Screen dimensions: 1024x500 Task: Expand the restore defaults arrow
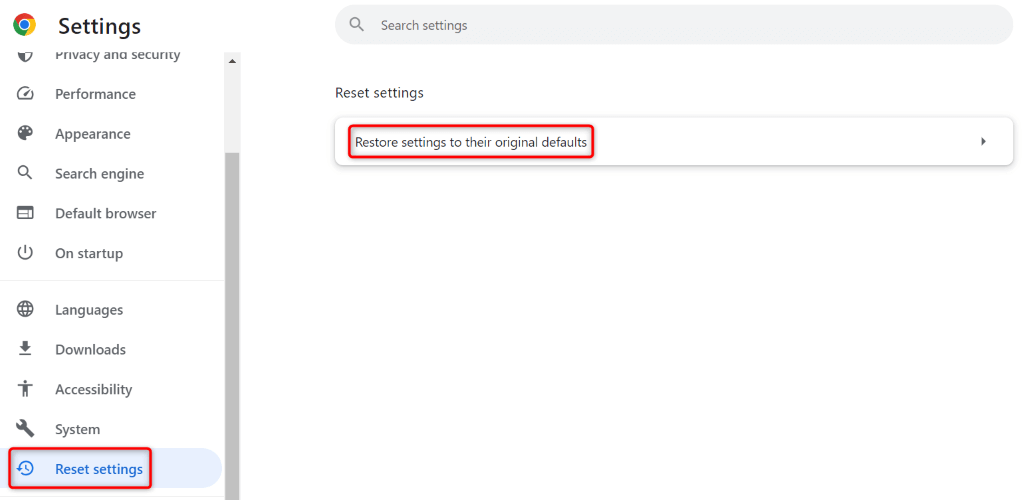pyautogui.click(x=983, y=142)
